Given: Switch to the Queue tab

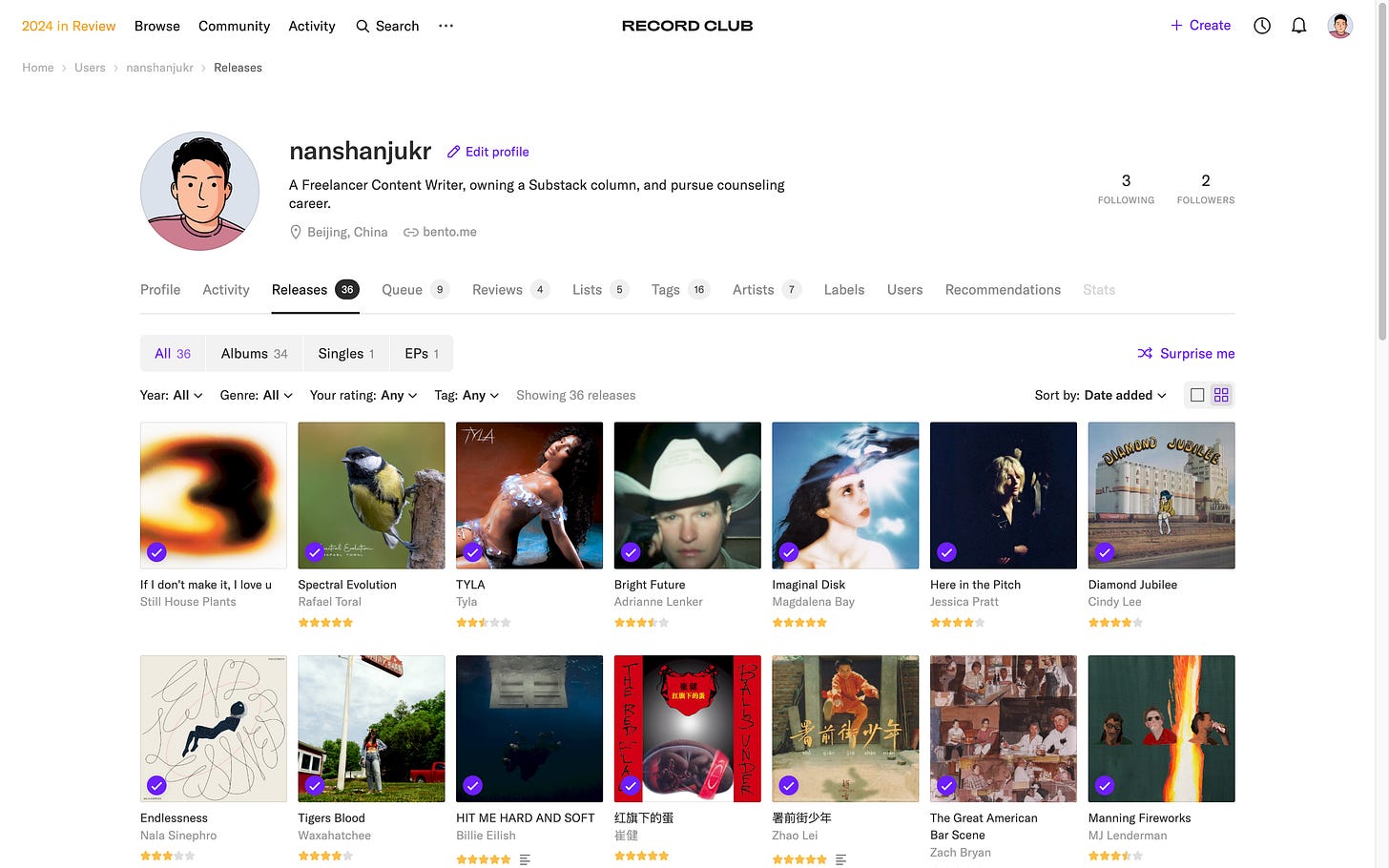Looking at the screenshot, I should (x=414, y=290).
